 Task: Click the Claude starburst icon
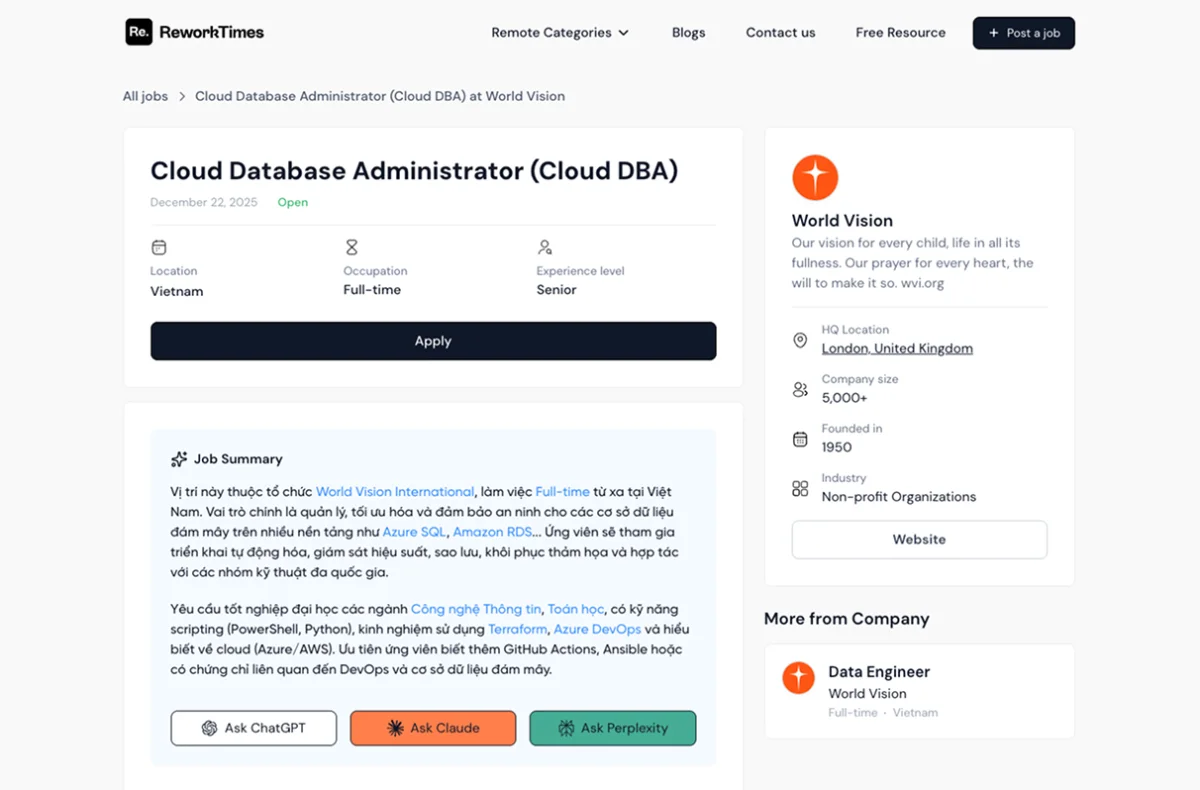tap(396, 728)
